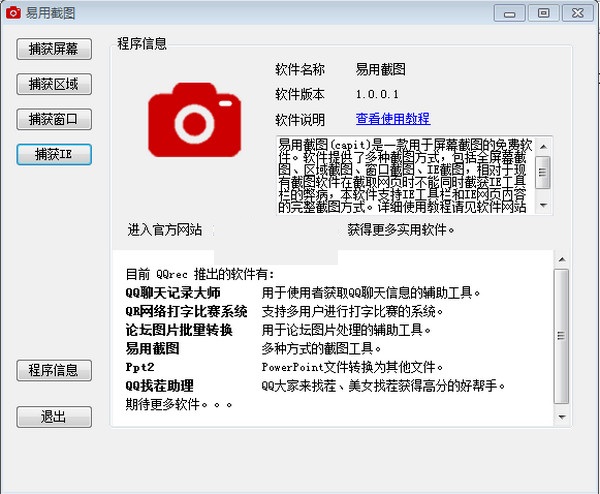
Task: Select 论坛图片批量转换 in the software list
Action: [178, 330]
